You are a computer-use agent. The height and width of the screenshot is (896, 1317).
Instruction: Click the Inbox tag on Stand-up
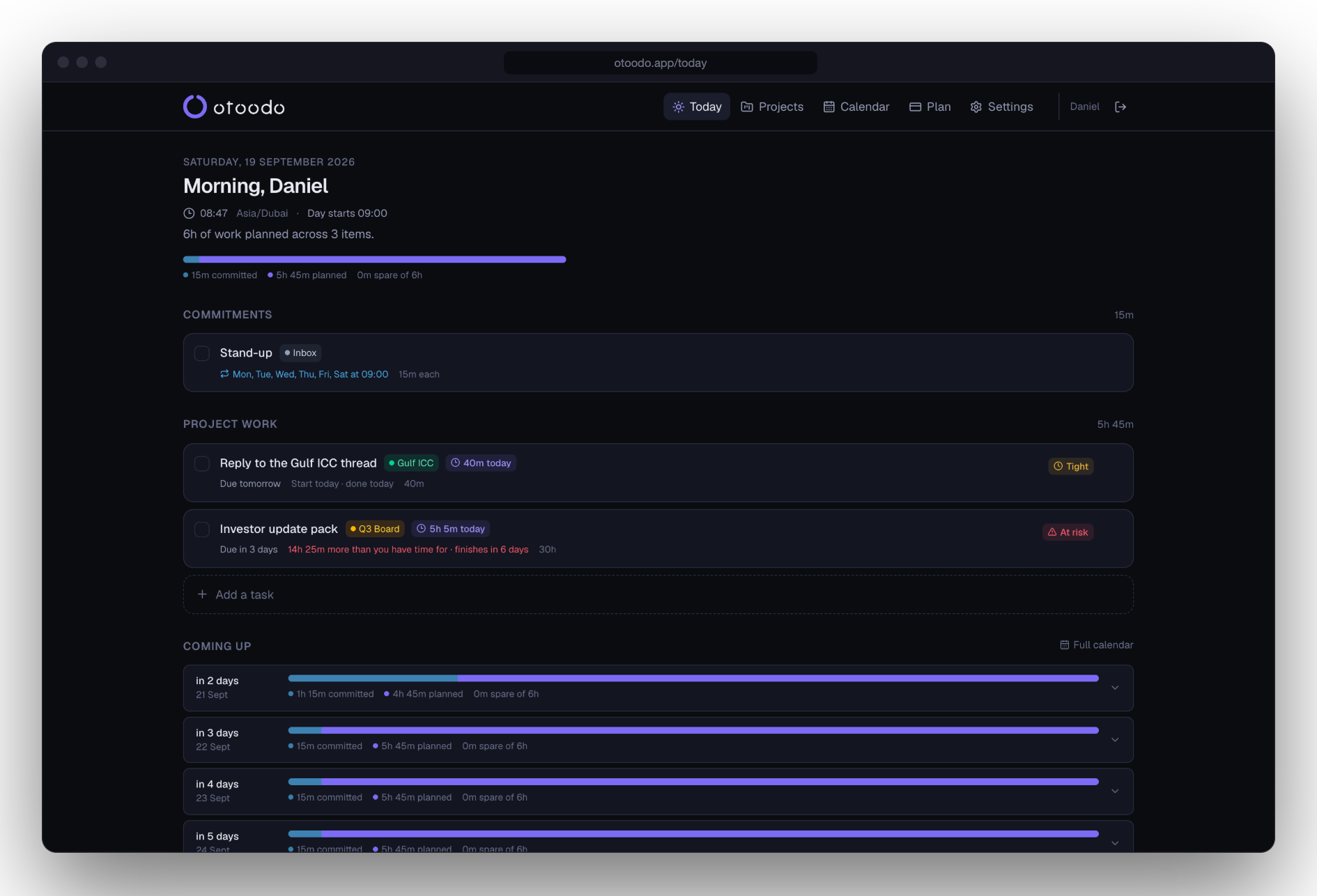pos(300,353)
